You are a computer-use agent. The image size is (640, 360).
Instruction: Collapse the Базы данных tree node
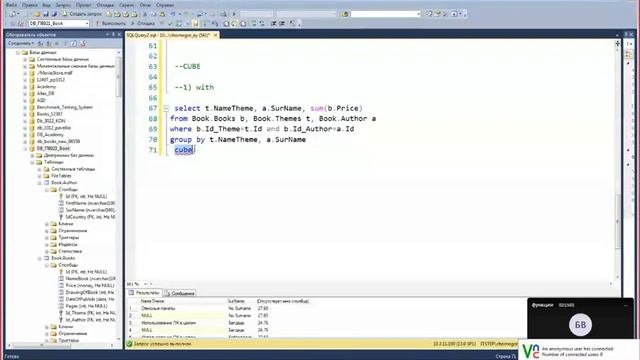tap(18, 53)
